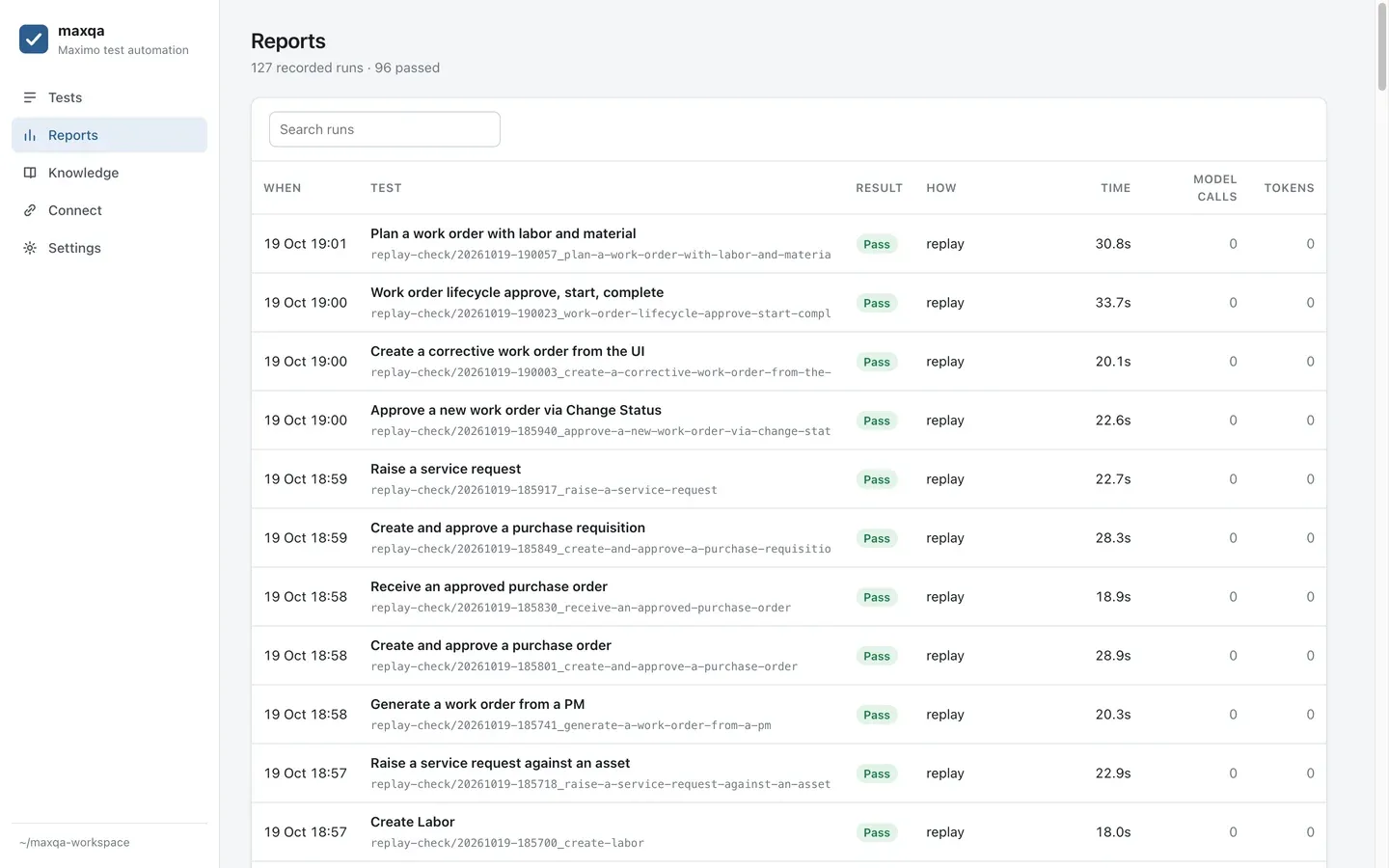Sort by the TIME column header
Screen dimensions: 1389x868
point(1115,188)
